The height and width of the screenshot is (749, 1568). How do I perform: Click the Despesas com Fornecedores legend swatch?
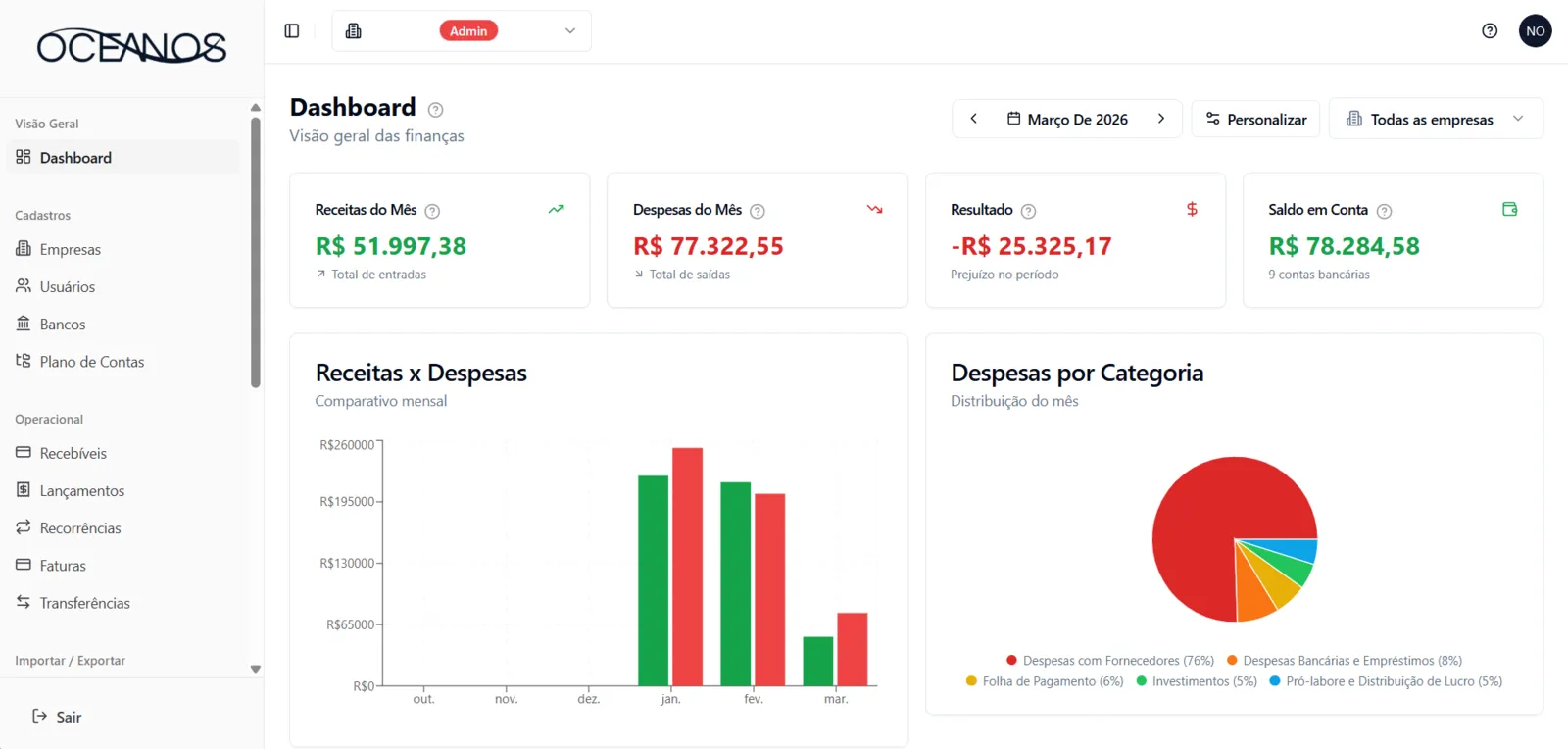(x=1011, y=661)
